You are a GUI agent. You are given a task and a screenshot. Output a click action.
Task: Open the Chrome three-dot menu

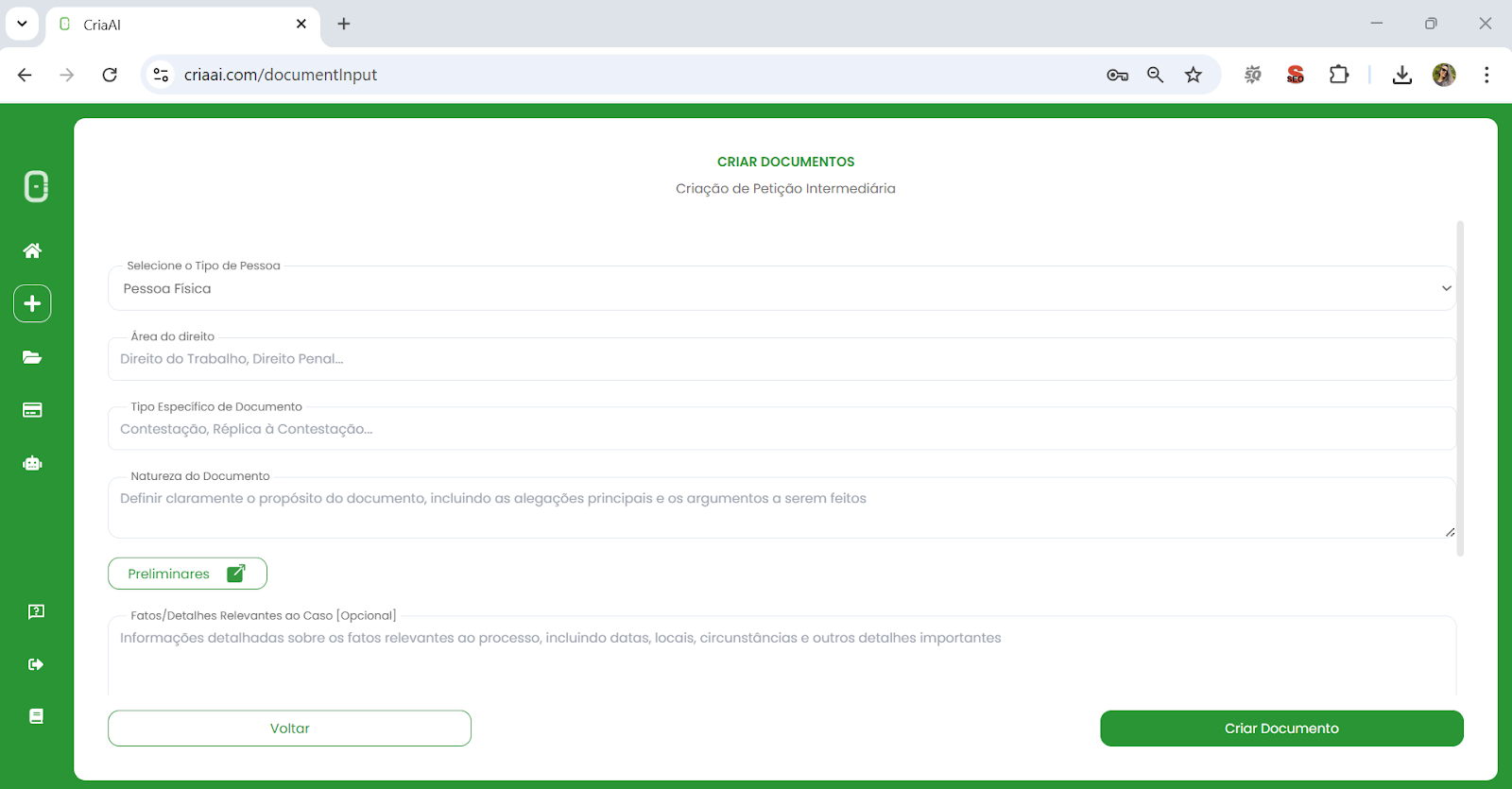click(1486, 75)
